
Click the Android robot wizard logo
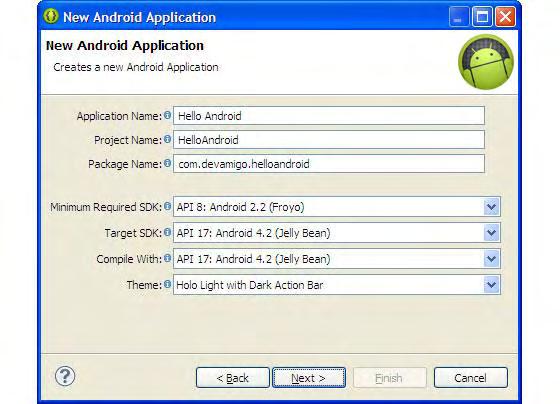[x=486, y=62]
